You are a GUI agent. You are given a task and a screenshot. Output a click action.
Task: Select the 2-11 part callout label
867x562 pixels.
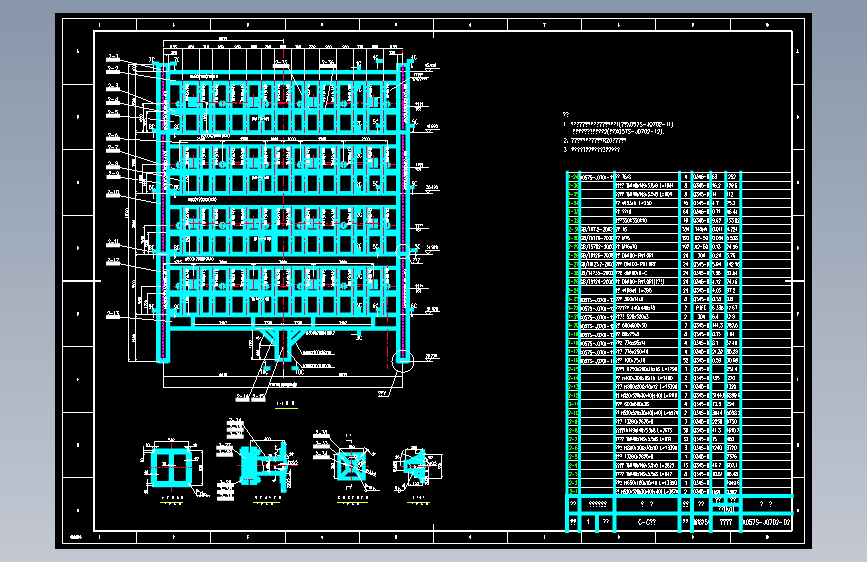(113, 243)
